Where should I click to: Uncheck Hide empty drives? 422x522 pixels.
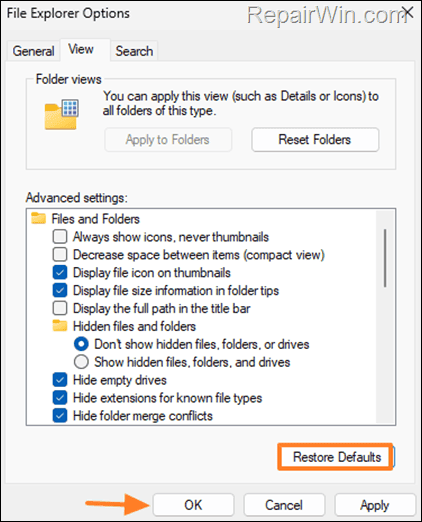[x=60, y=380]
